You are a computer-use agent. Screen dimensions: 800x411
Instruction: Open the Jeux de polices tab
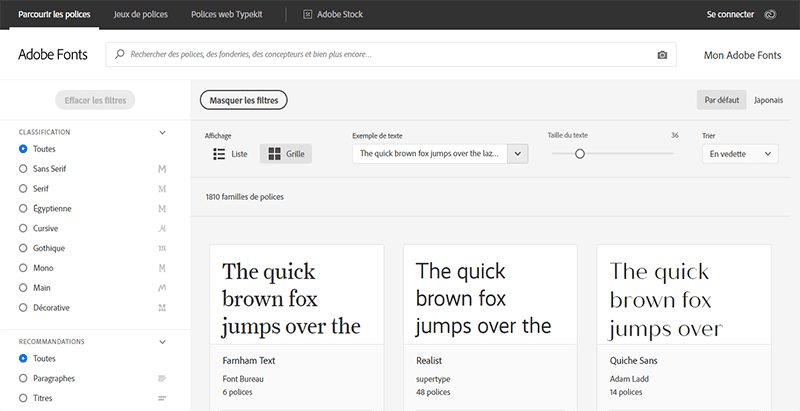(140, 14)
